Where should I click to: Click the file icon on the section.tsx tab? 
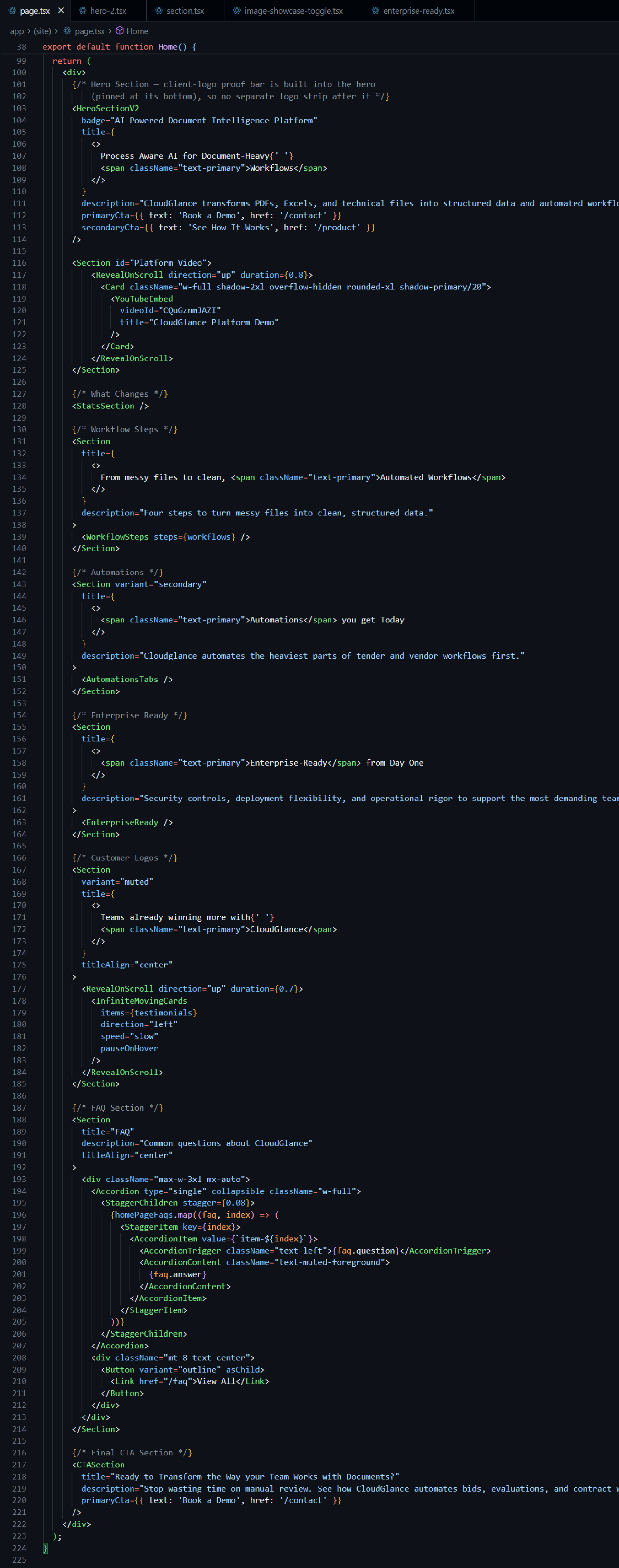159,10
